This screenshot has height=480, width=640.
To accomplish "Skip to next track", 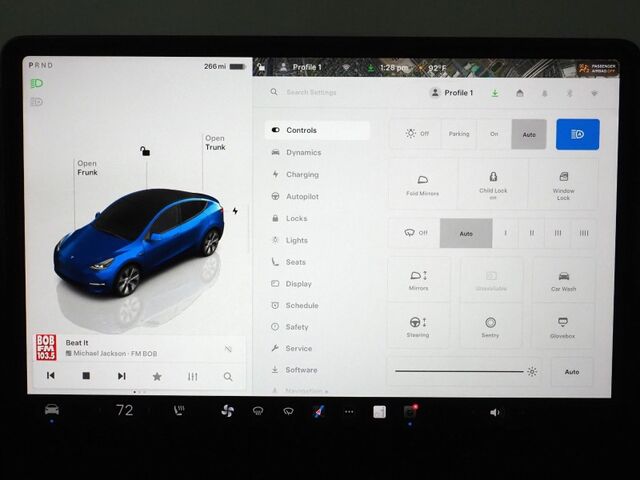I will point(121,376).
